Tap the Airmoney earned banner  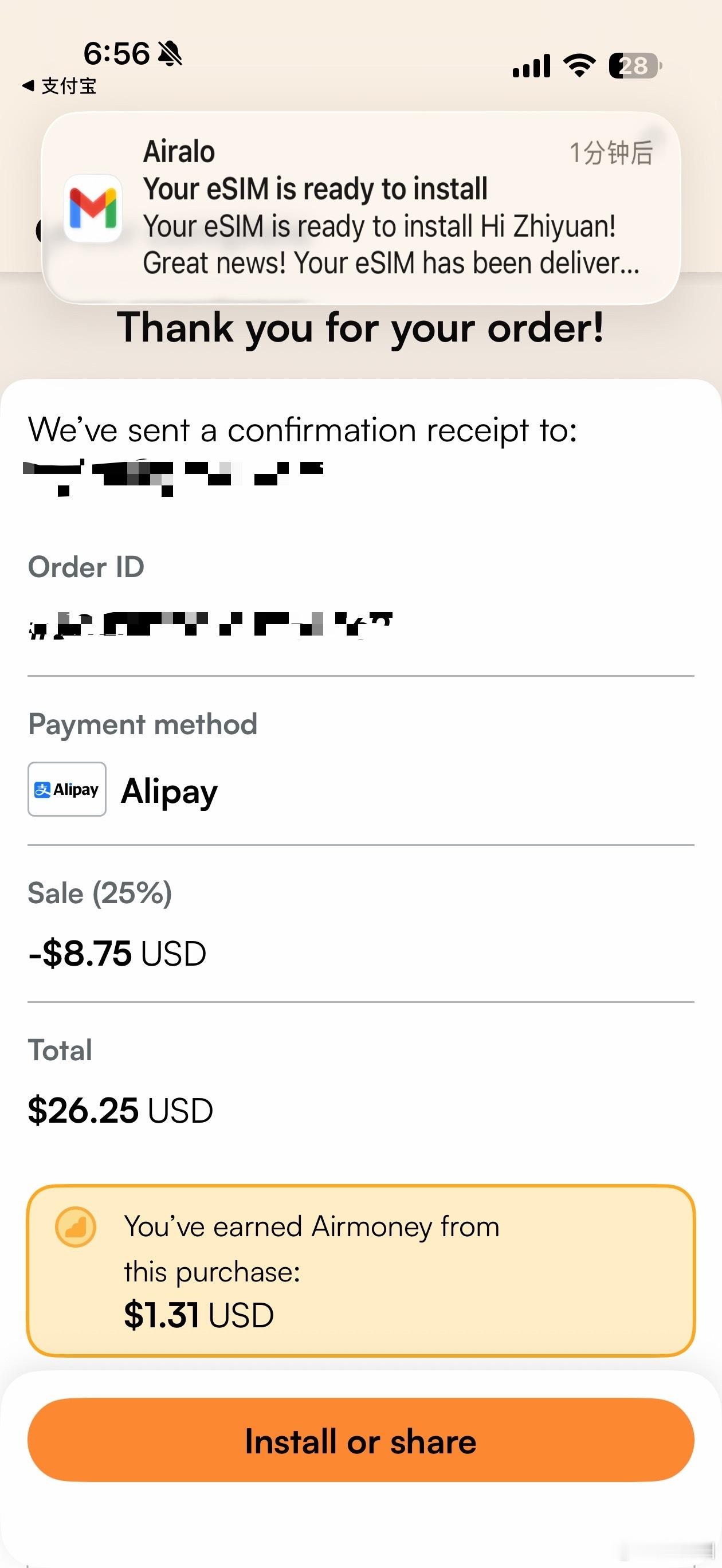click(360, 1271)
